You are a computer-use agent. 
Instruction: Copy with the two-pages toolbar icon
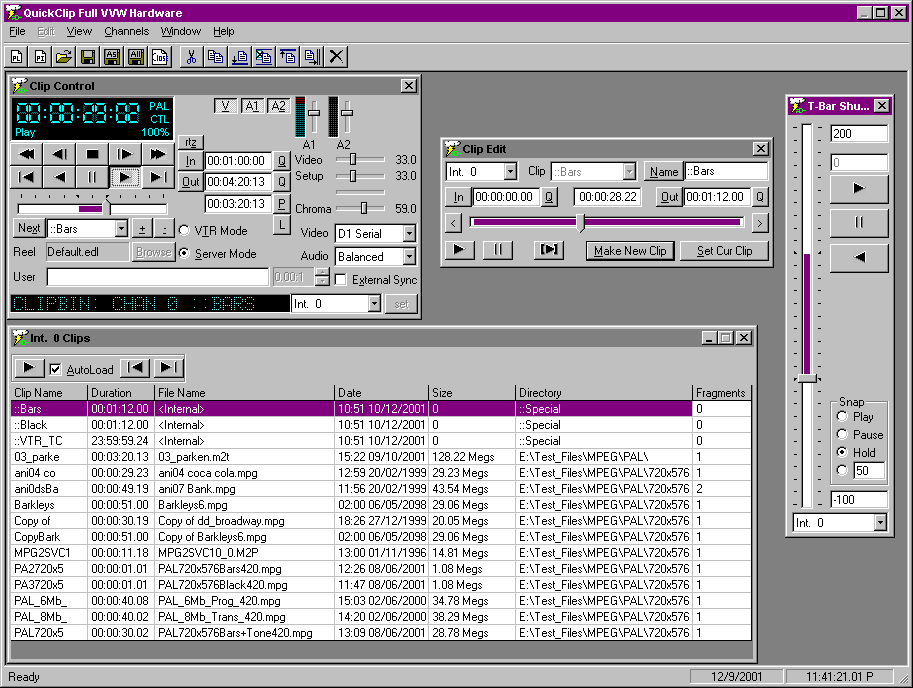215,56
